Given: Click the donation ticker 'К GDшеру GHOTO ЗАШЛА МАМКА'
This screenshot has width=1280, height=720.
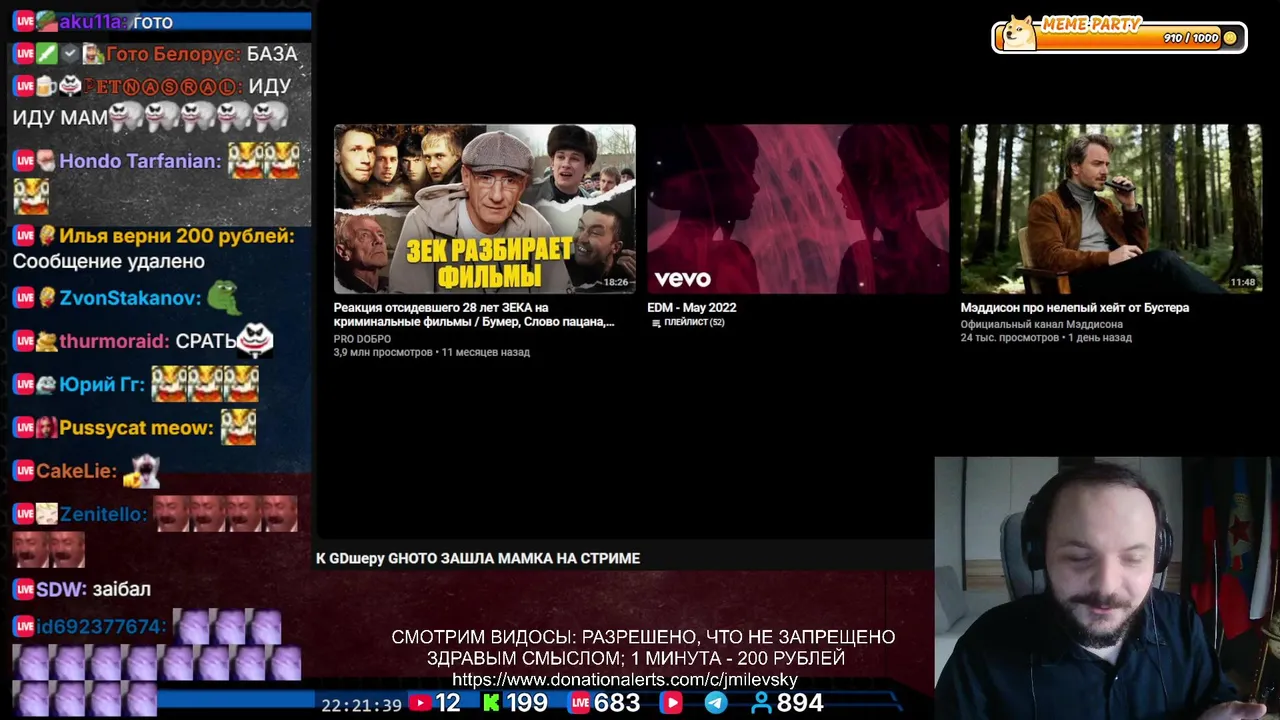Looking at the screenshot, I should point(478,558).
